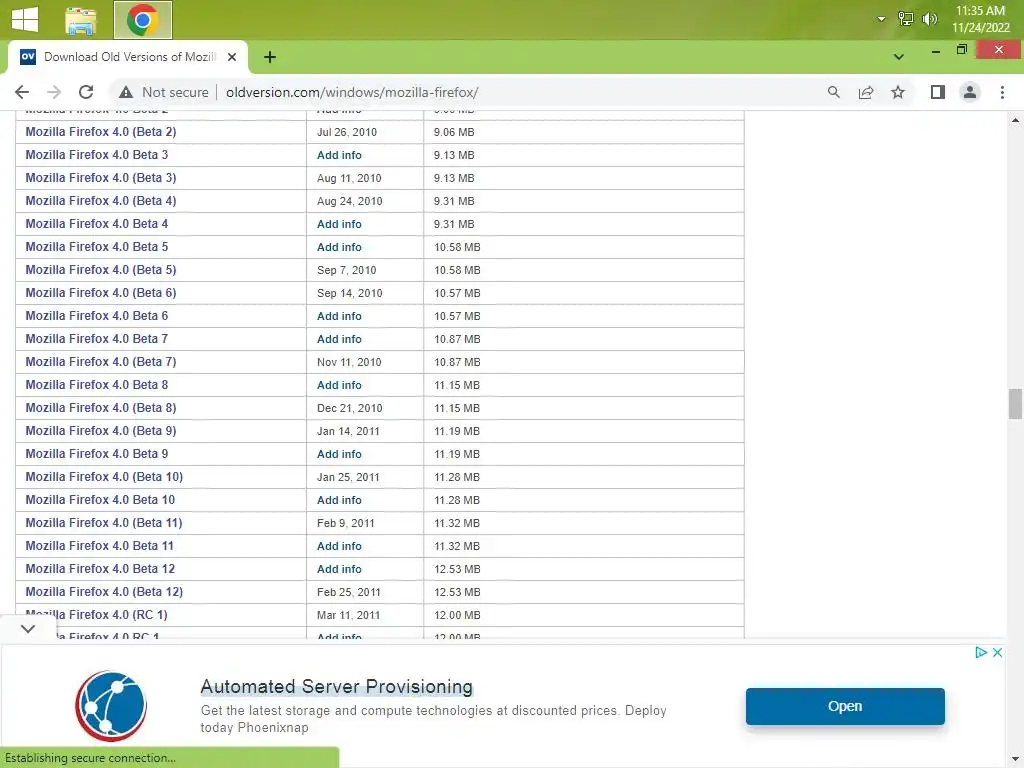
Task: Open the Chrome profile menu
Action: pos(970,92)
